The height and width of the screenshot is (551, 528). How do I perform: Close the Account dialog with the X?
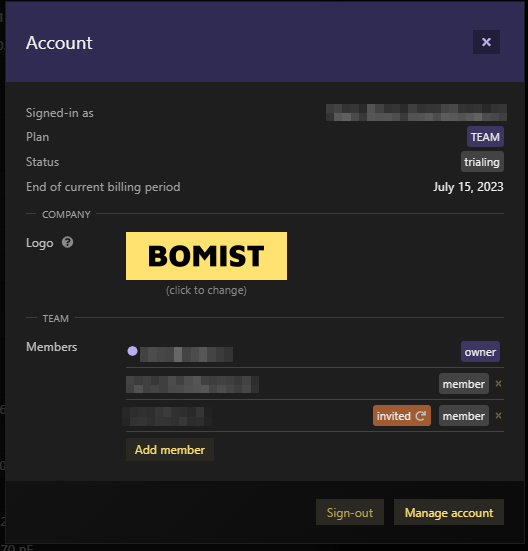tap(486, 42)
